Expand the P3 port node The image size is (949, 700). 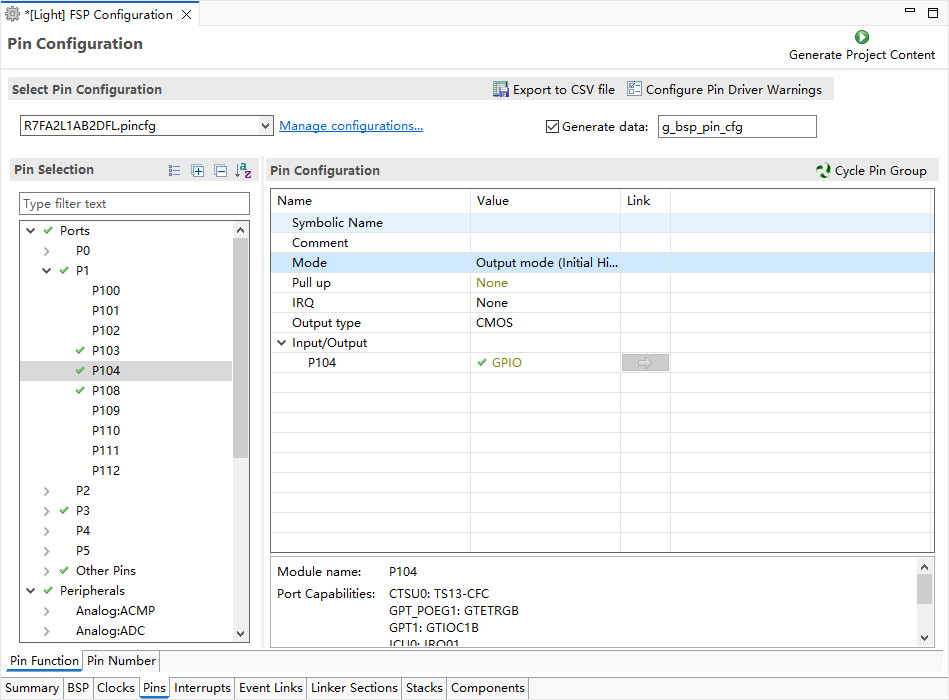point(47,511)
